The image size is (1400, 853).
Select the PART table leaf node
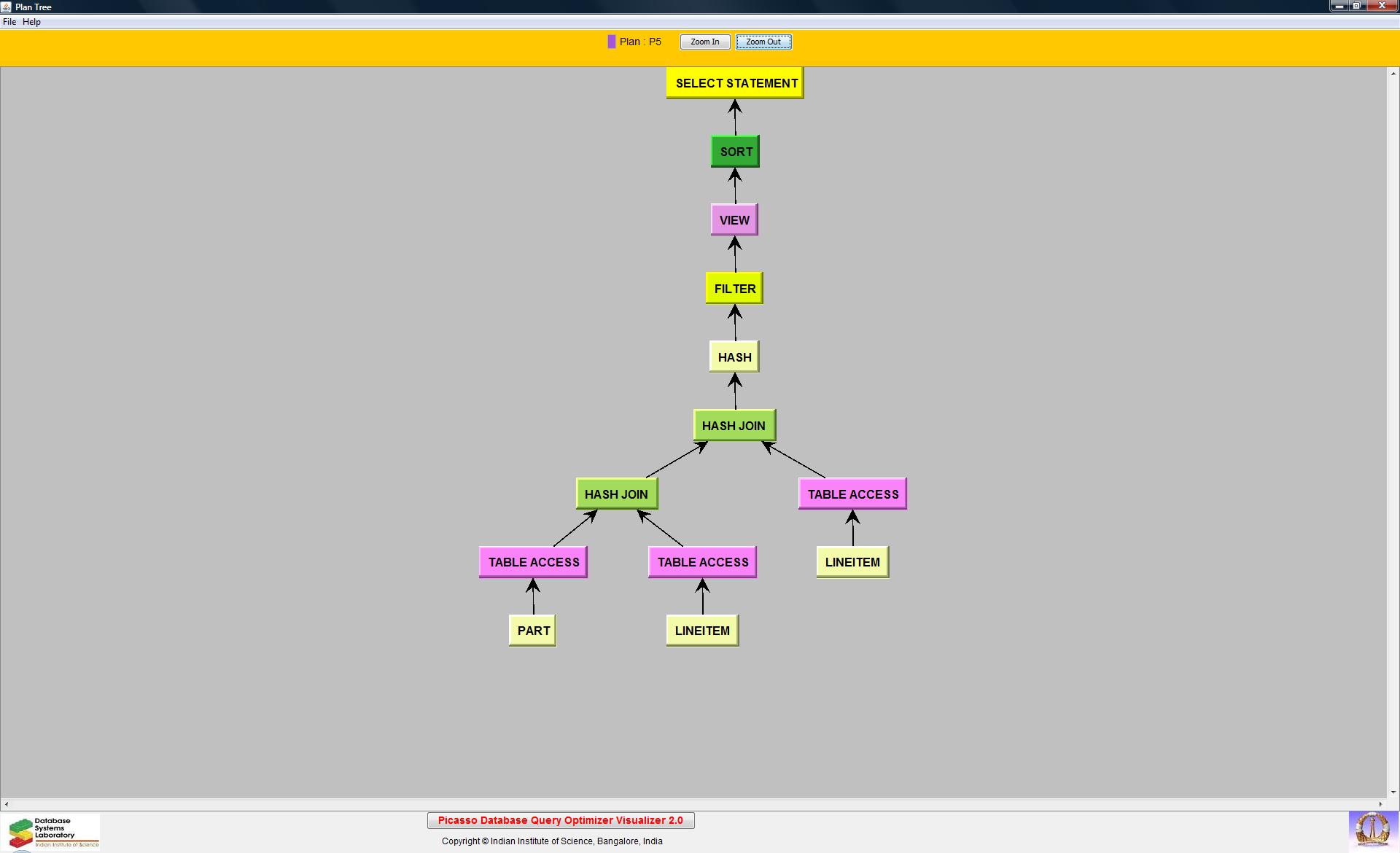pyautogui.click(x=533, y=631)
